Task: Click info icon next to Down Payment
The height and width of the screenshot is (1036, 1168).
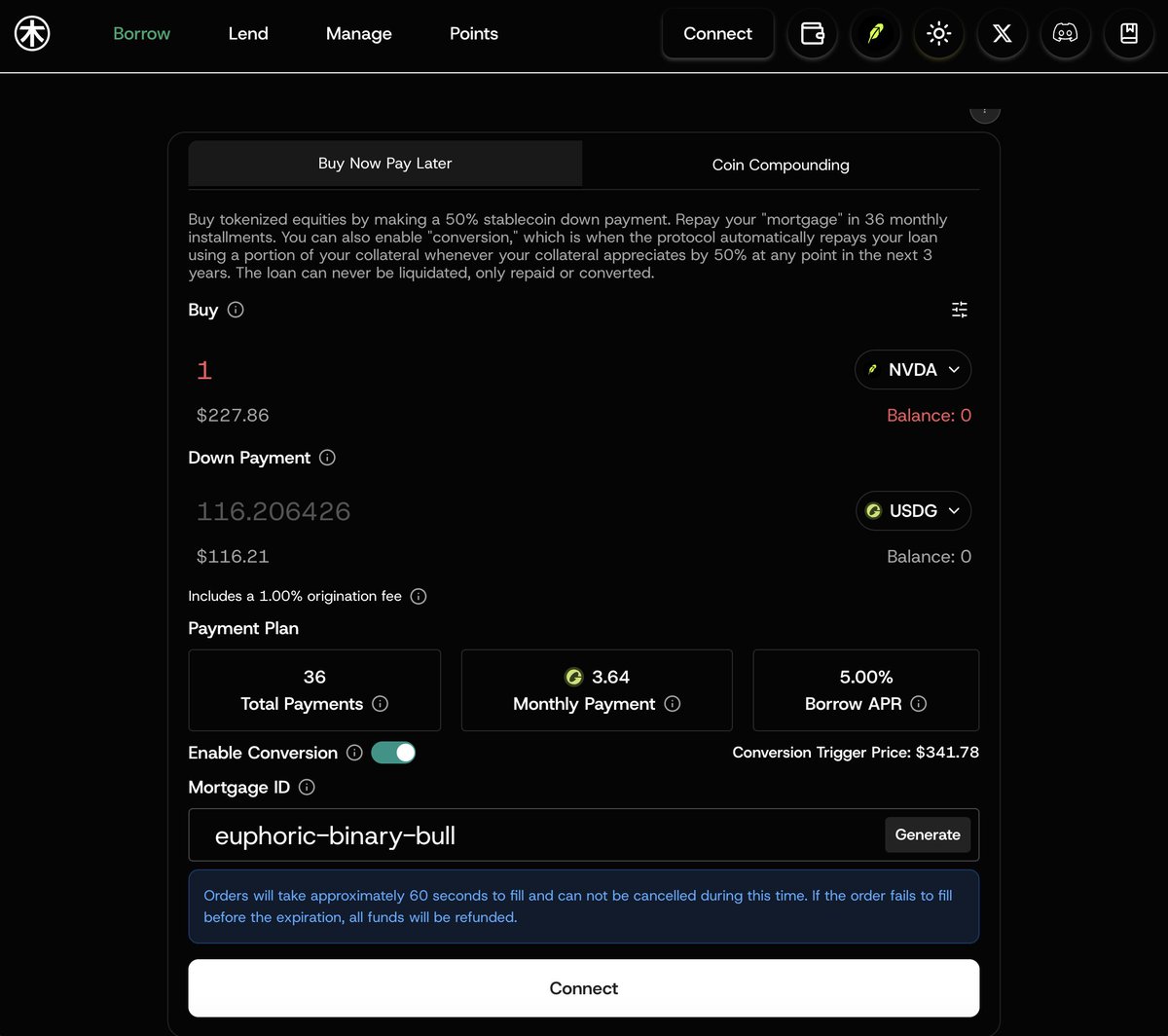Action: [x=327, y=458]
